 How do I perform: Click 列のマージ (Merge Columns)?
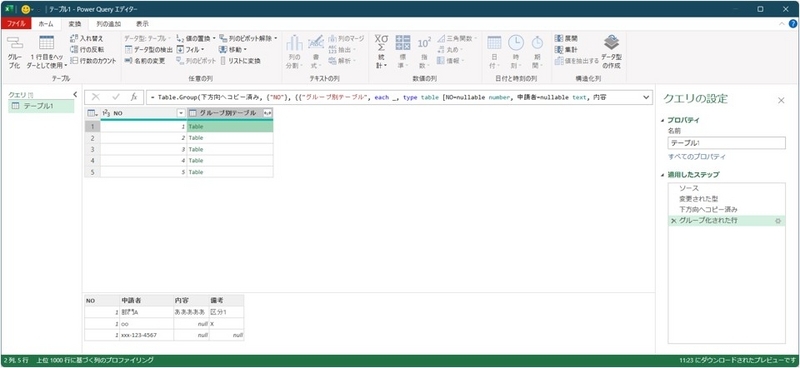pyautogui.click(x=346, y=38)
